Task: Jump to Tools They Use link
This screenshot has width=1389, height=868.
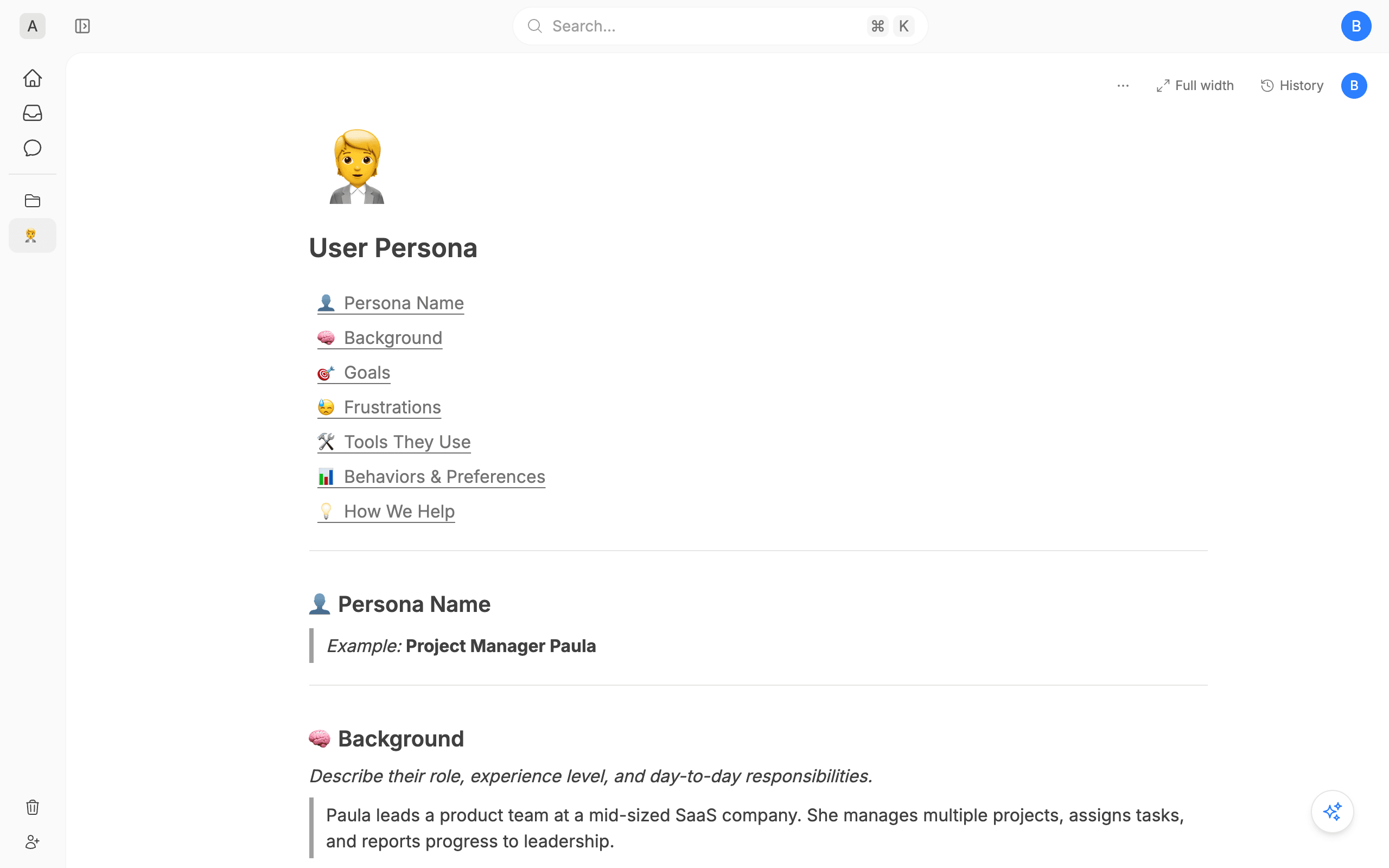Action: tap(394, 442)
